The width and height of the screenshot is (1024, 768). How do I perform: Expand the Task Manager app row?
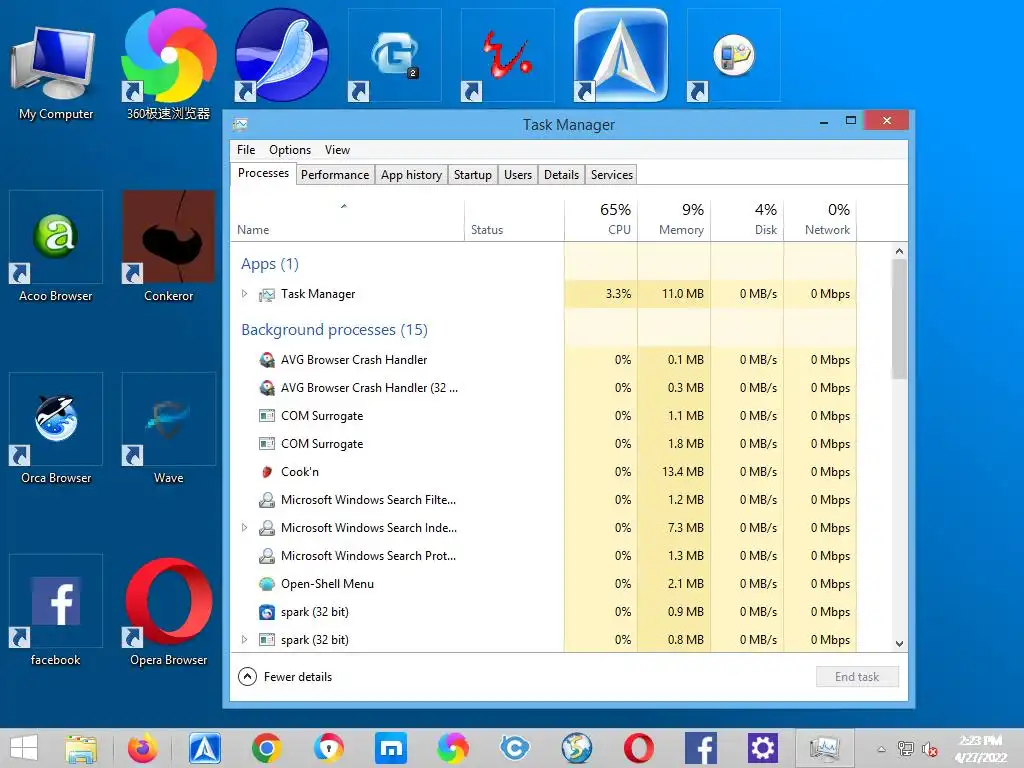click(x=244, y=294)
